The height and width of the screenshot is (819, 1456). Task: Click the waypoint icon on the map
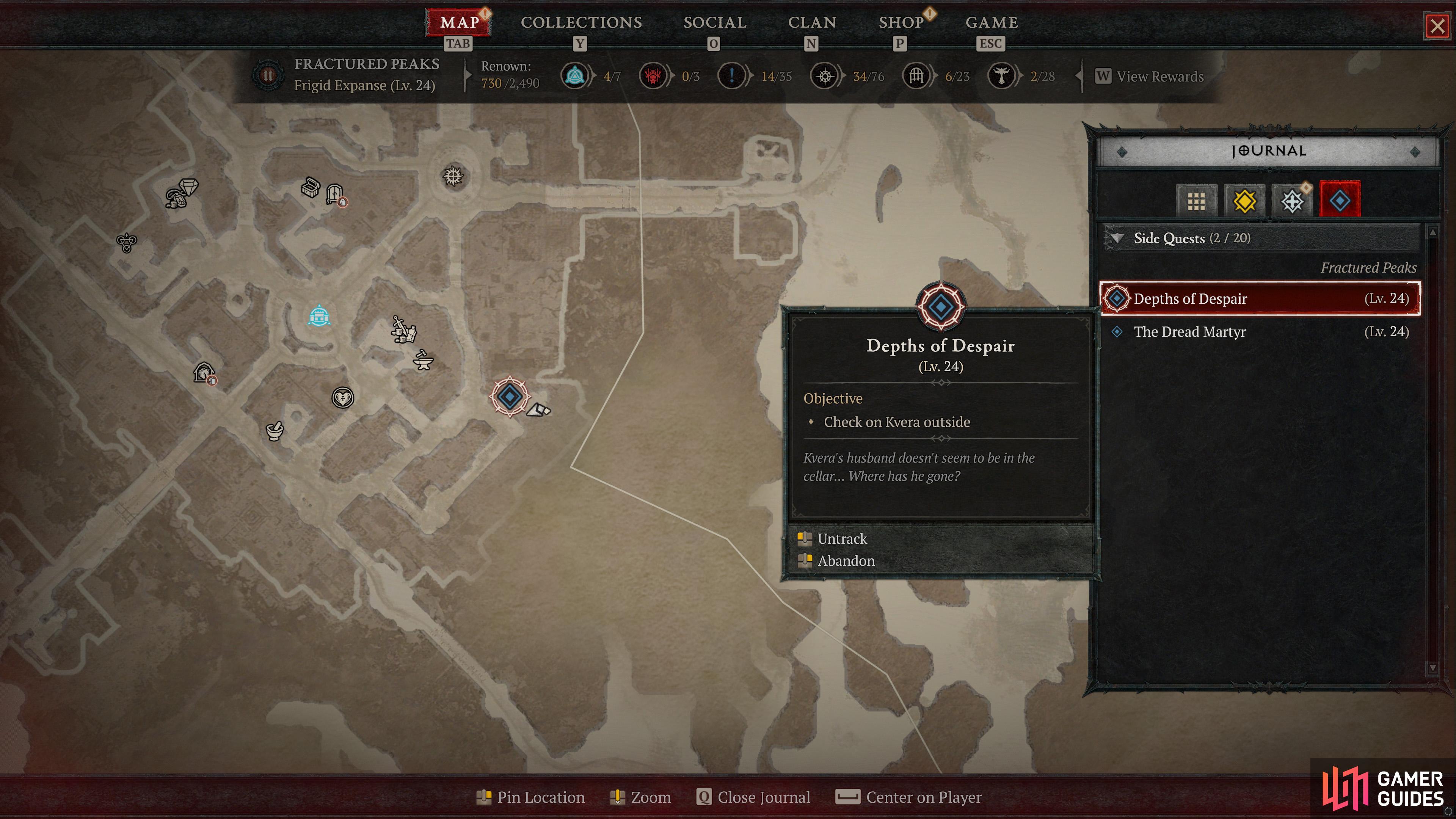pos(319,315)
